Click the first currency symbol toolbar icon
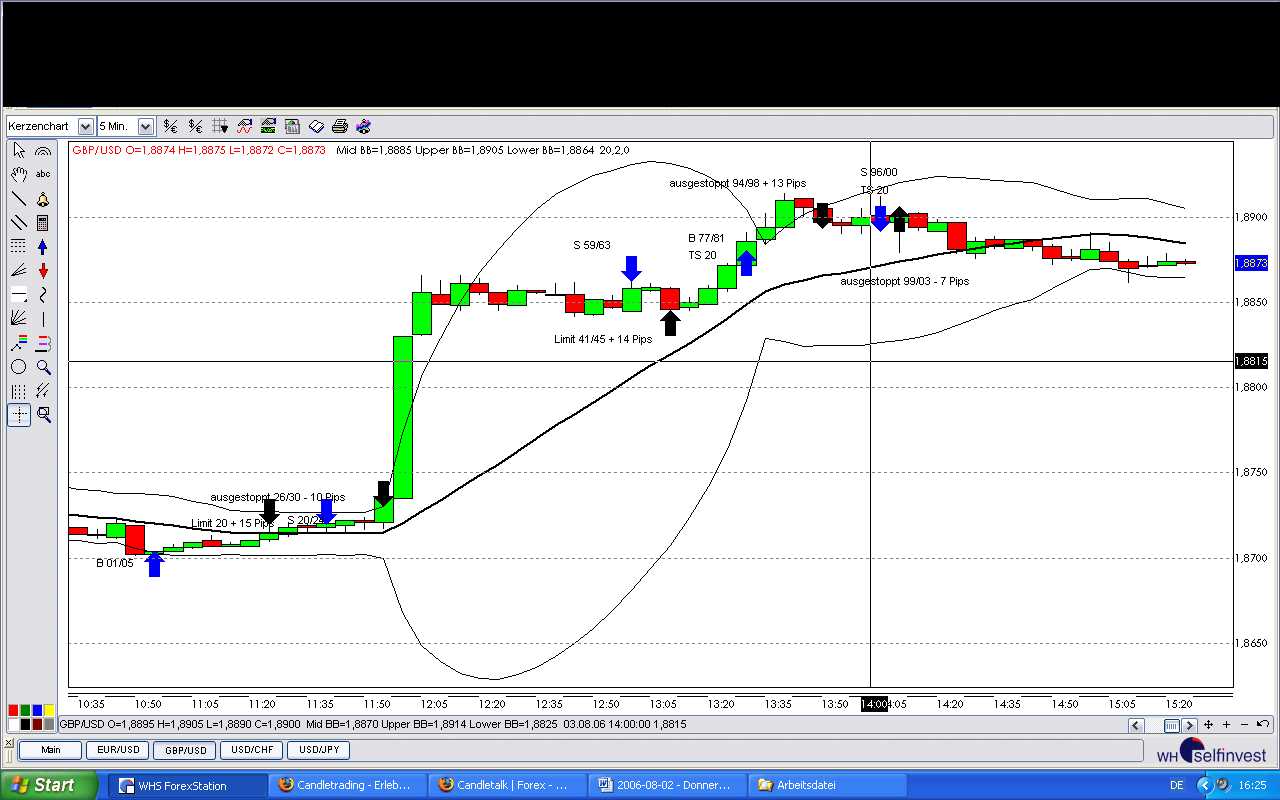The height and width of the screenshot is (800, 1280). (171, 126)
